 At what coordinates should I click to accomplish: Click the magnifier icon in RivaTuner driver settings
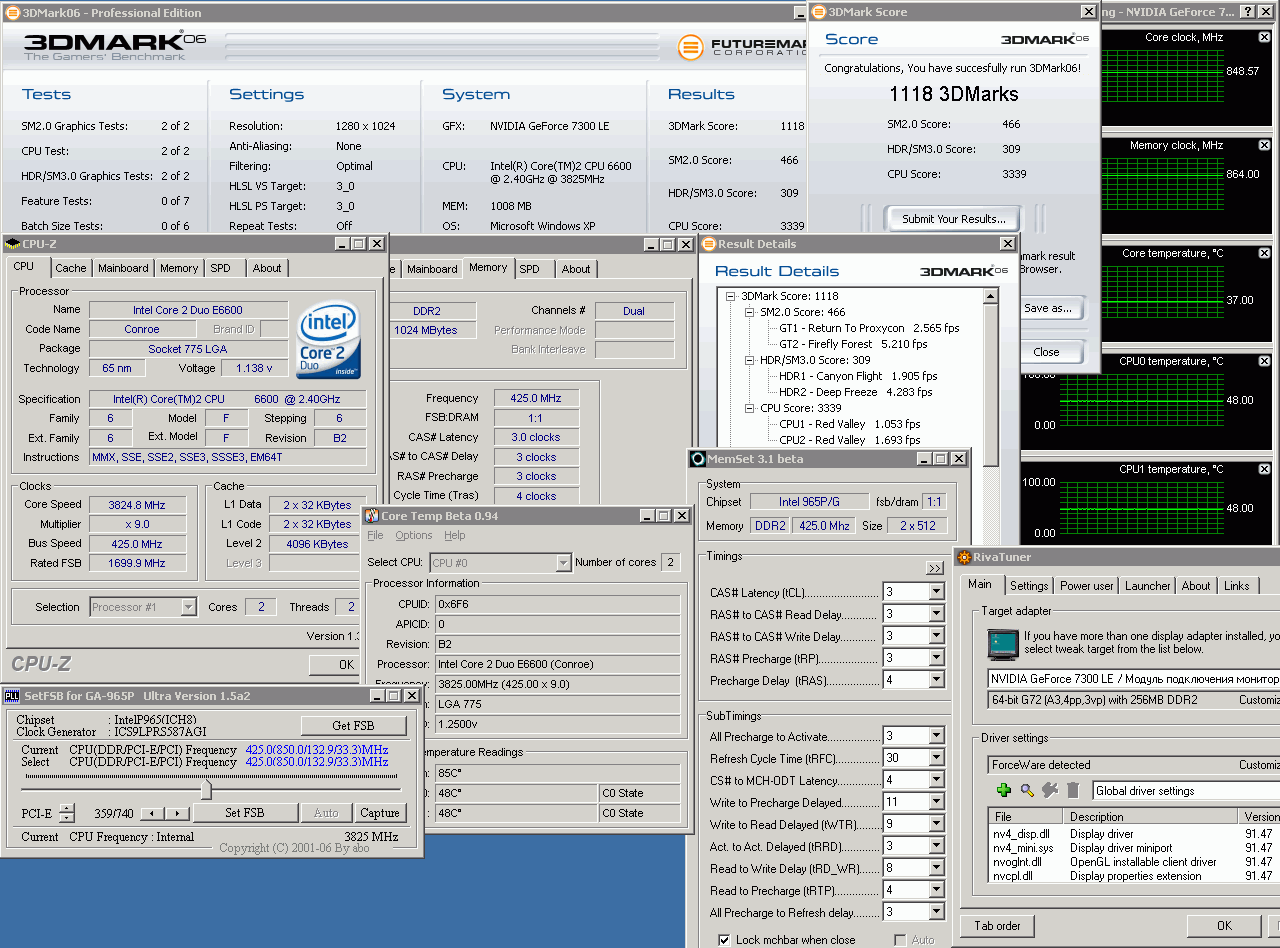1027,790
